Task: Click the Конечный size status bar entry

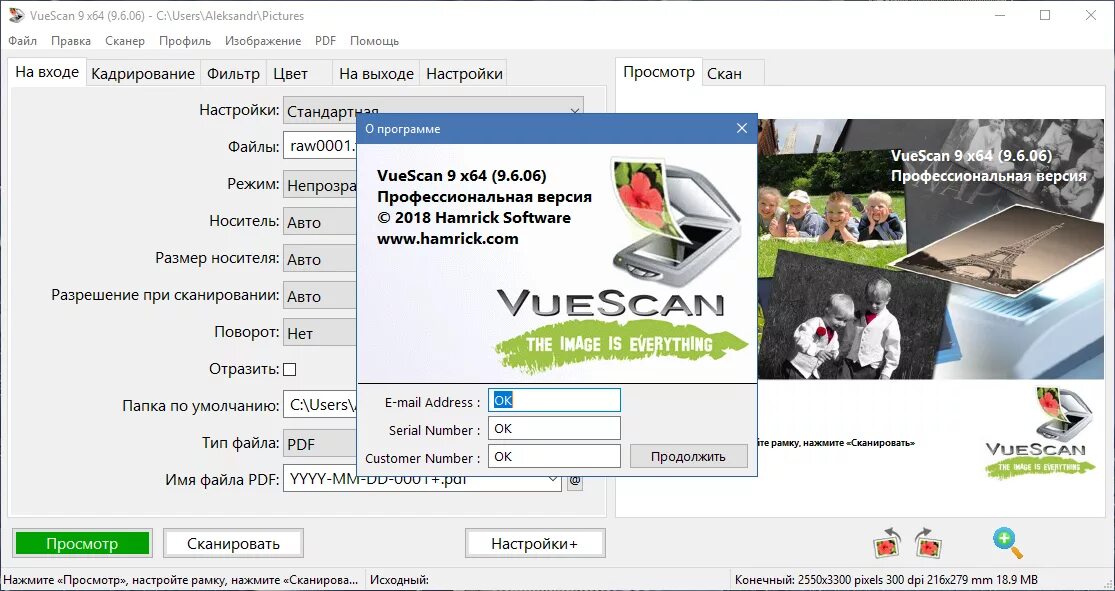Action: point(886,580)
